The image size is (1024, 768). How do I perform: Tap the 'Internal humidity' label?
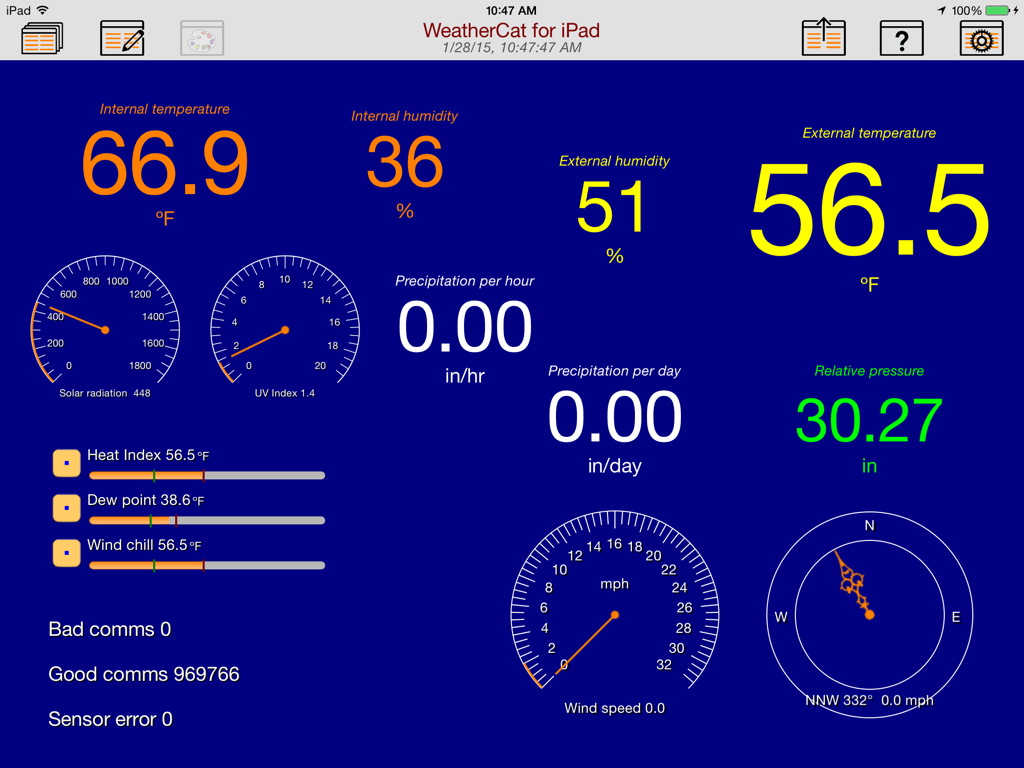405,116
